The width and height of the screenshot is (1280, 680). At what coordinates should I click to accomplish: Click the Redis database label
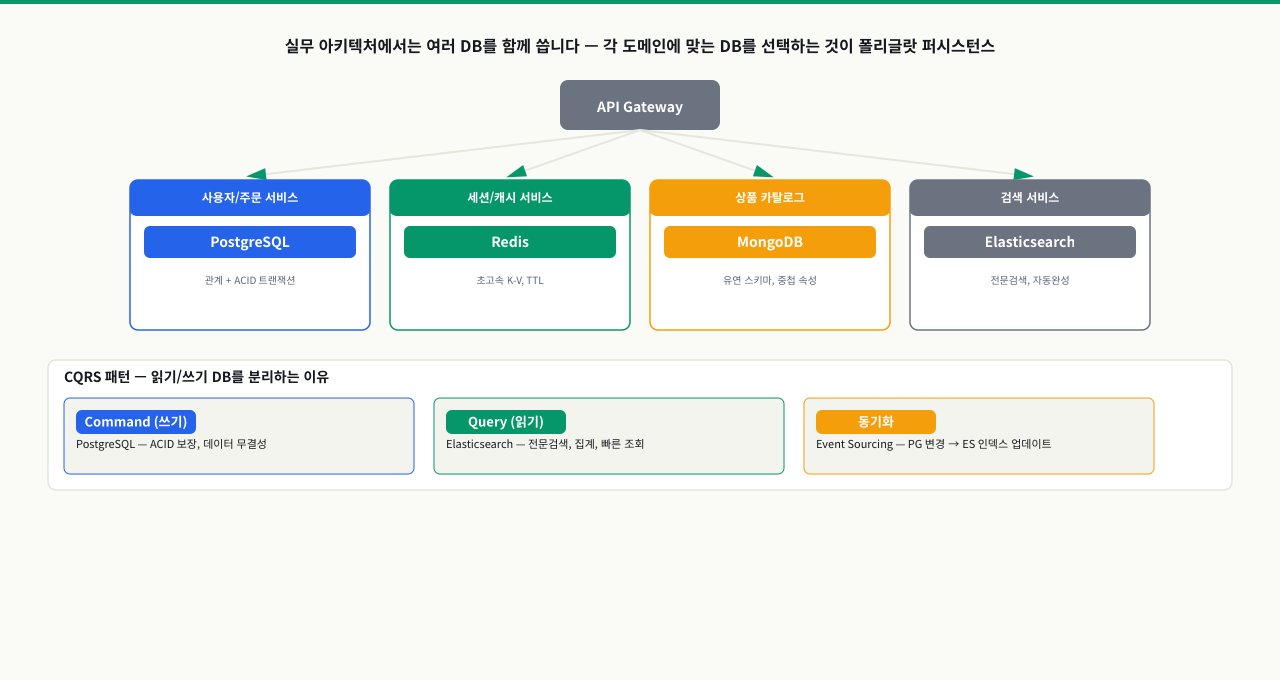[510, 242]
